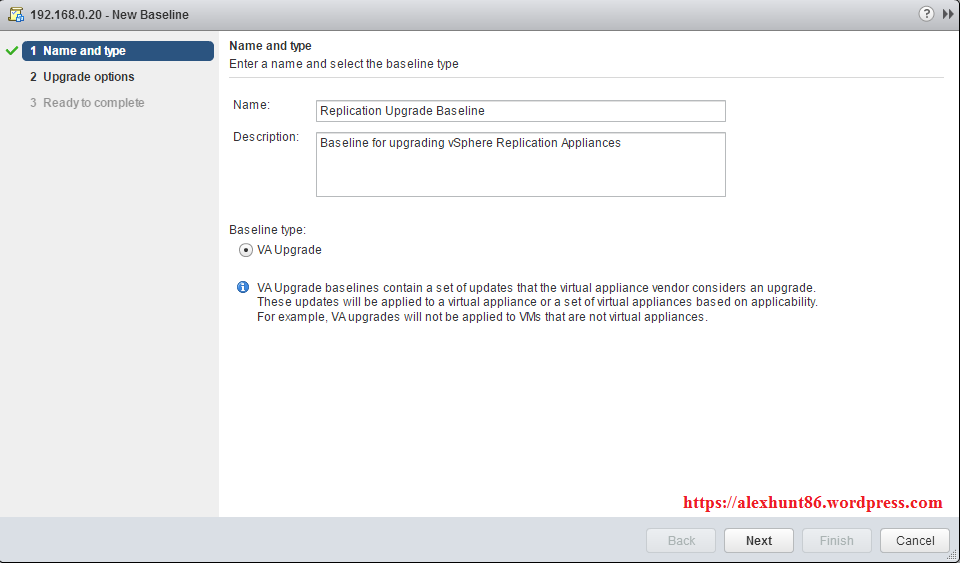Click the 'Baseline type:' label

tap(267, 230)
